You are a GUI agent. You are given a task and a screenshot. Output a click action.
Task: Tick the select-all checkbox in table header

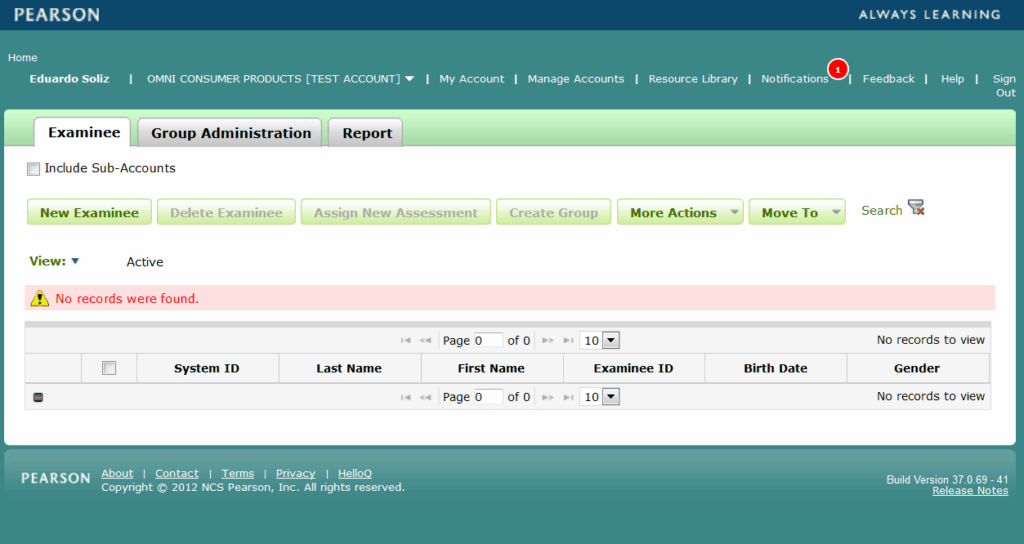point(109,368)
